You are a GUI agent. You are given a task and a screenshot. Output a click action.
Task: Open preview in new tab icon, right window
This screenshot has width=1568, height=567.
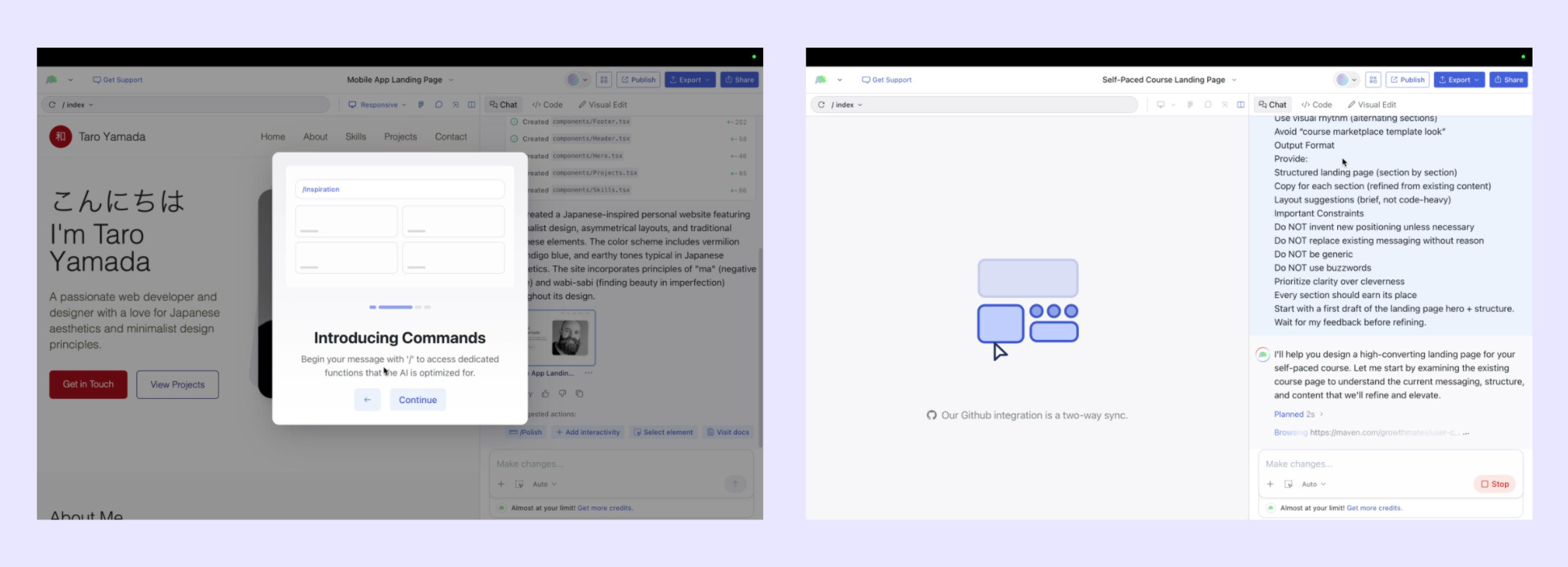(x=1225, y=105)
